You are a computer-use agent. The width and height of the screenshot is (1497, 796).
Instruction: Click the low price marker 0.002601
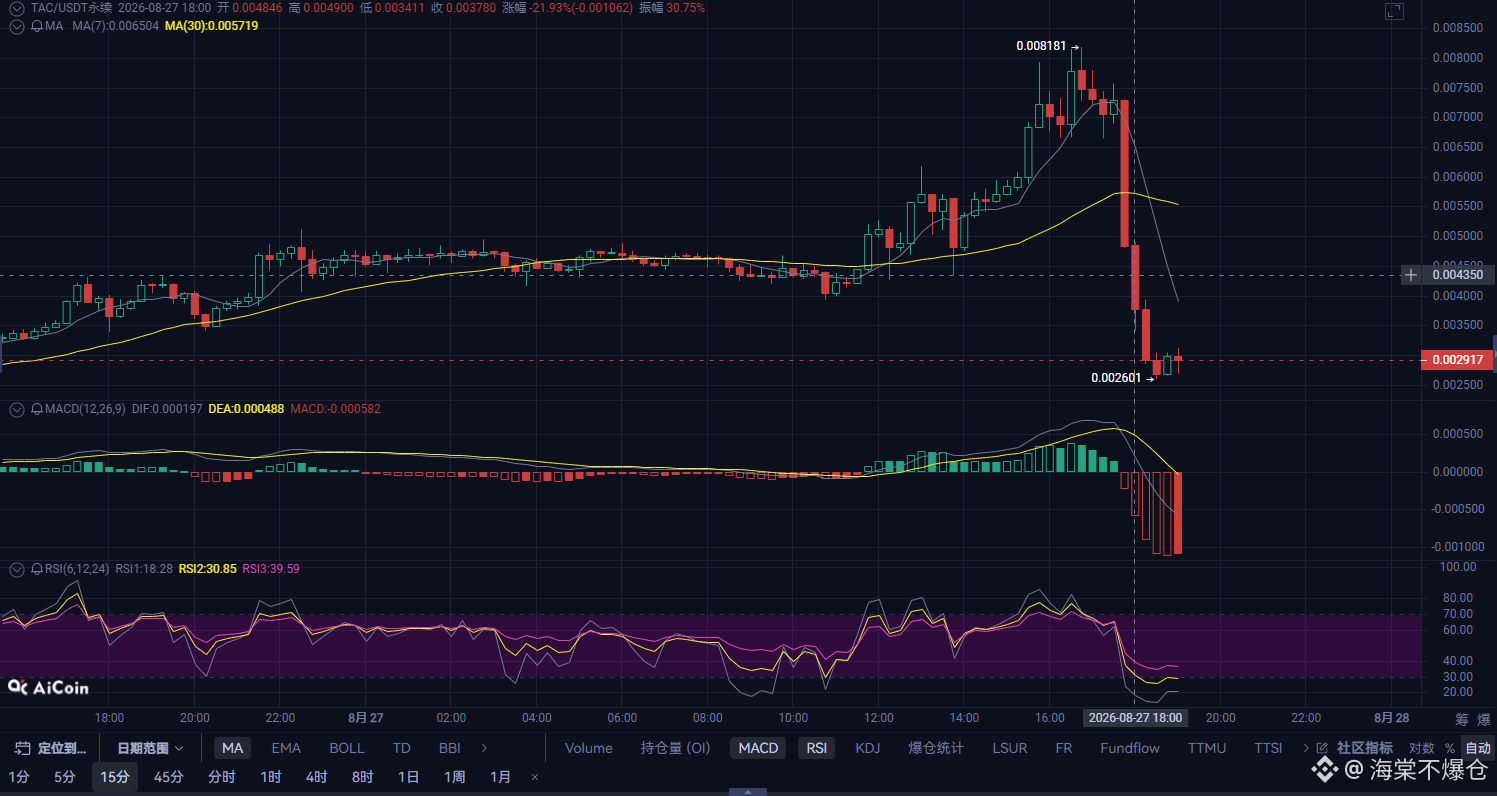pos(1116,378)
